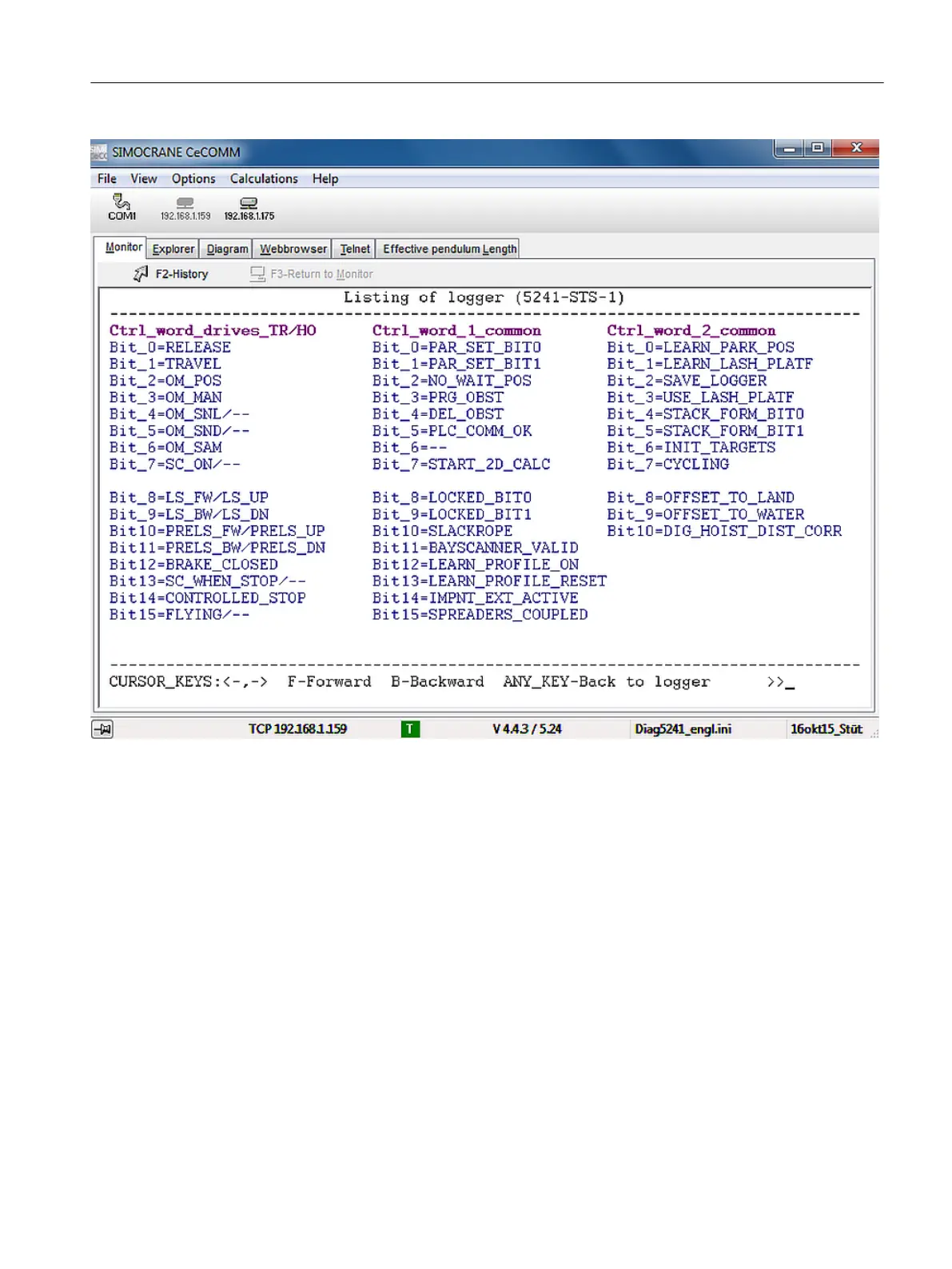Viewport: 952px width, 1269px height.
Task: Click the Ctrl_word_2_common heading
Action: click(691, 331)
